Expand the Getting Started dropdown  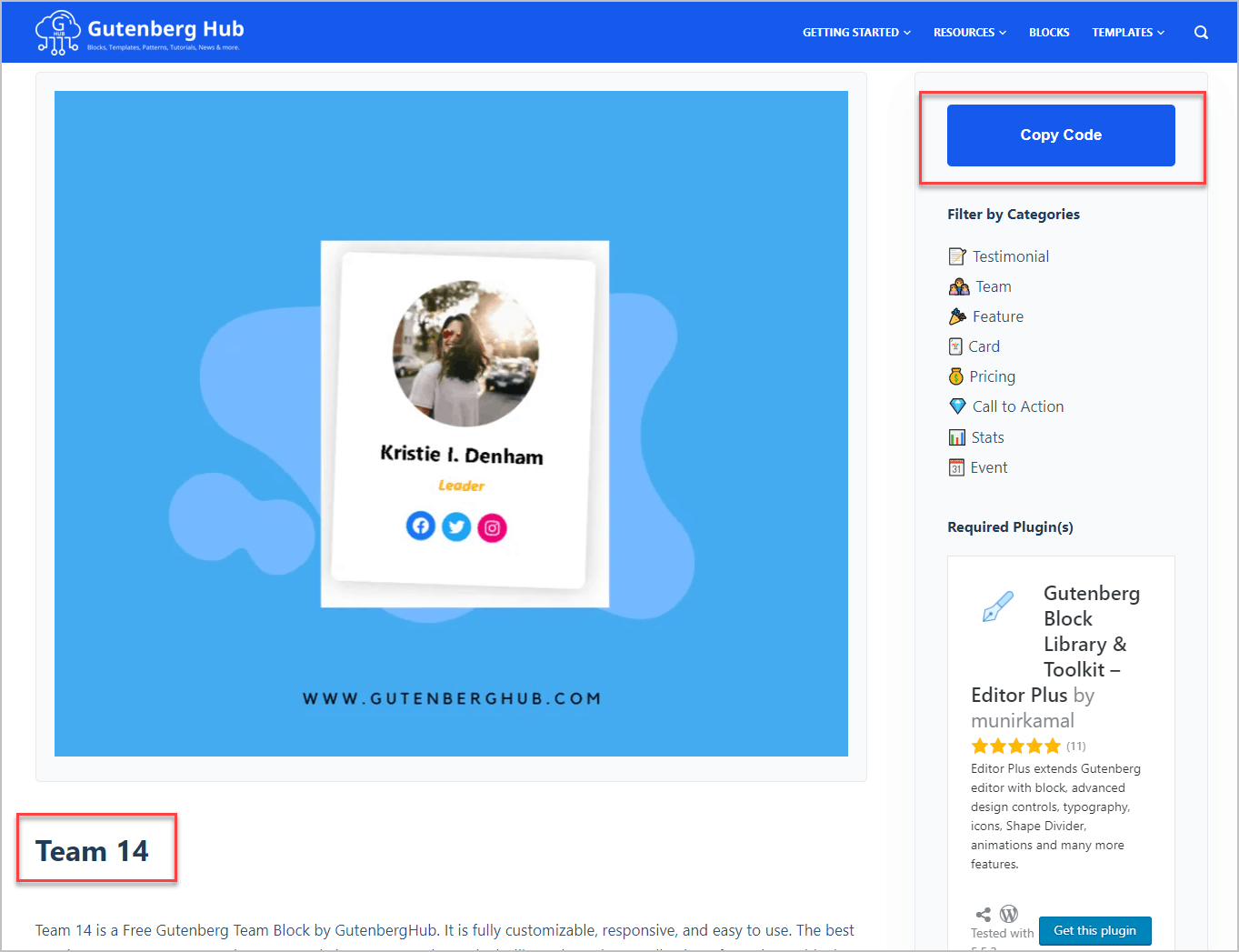[855, 32]
